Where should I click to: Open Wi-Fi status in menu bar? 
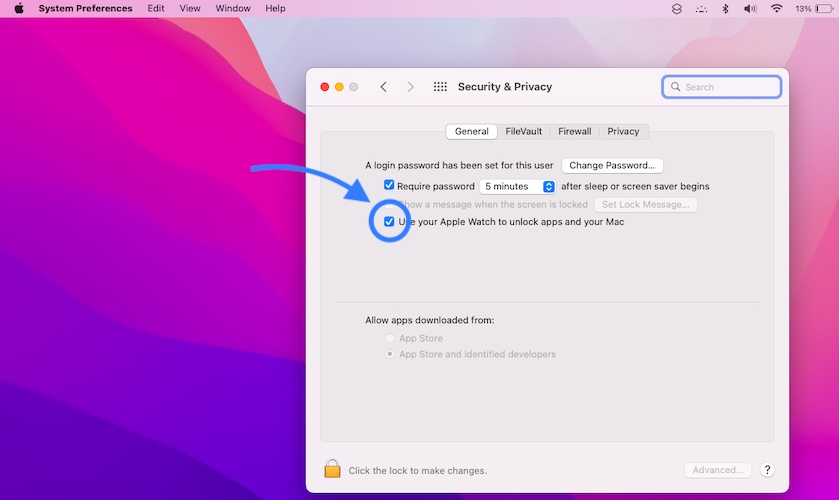click(x=776, y=9)
